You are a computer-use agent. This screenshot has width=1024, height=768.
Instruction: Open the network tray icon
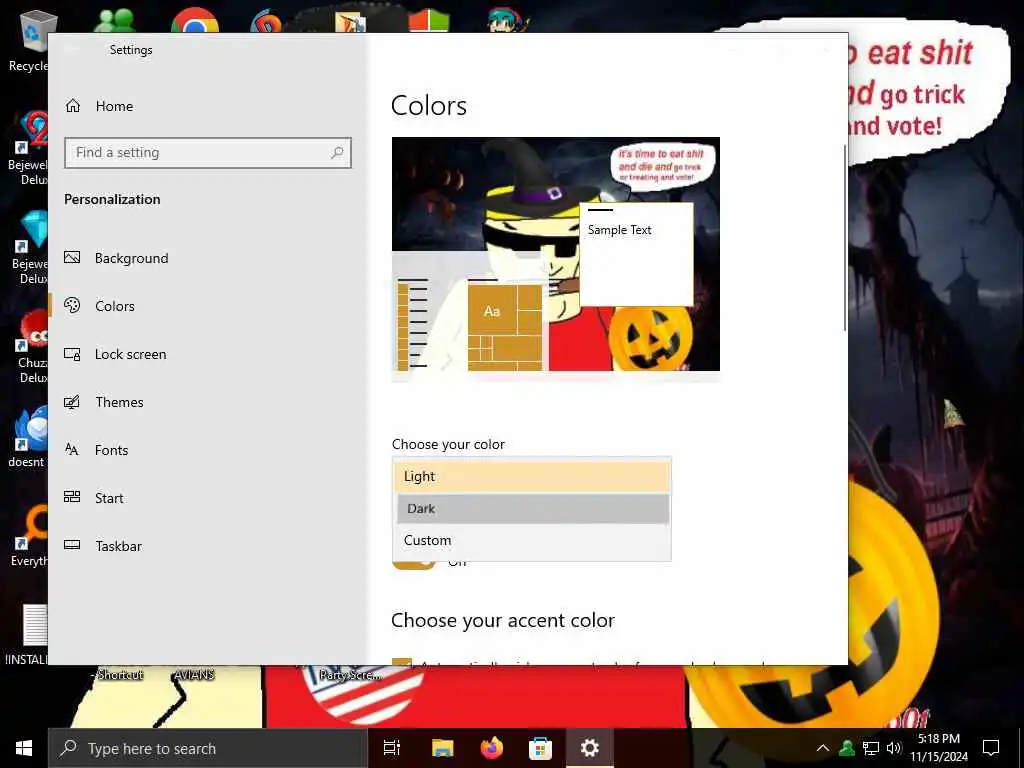(x=871, y=748)
